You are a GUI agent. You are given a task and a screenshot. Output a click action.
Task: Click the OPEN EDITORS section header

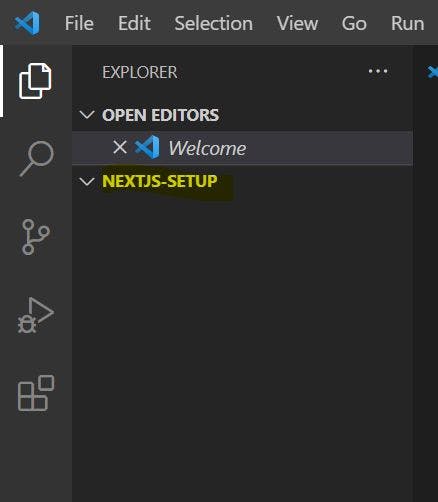click(160, 115)
